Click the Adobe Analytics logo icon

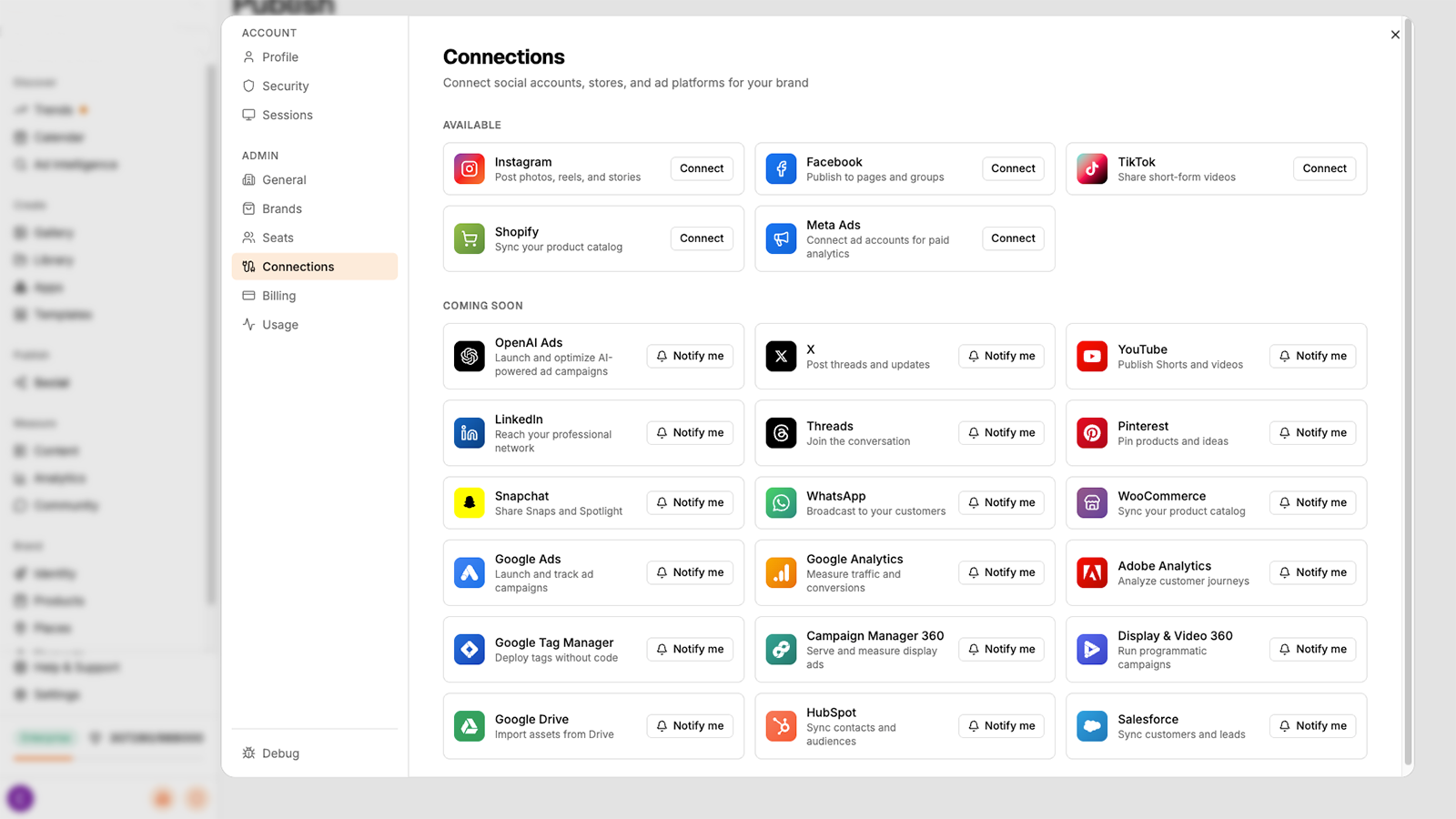(1092, 572)
